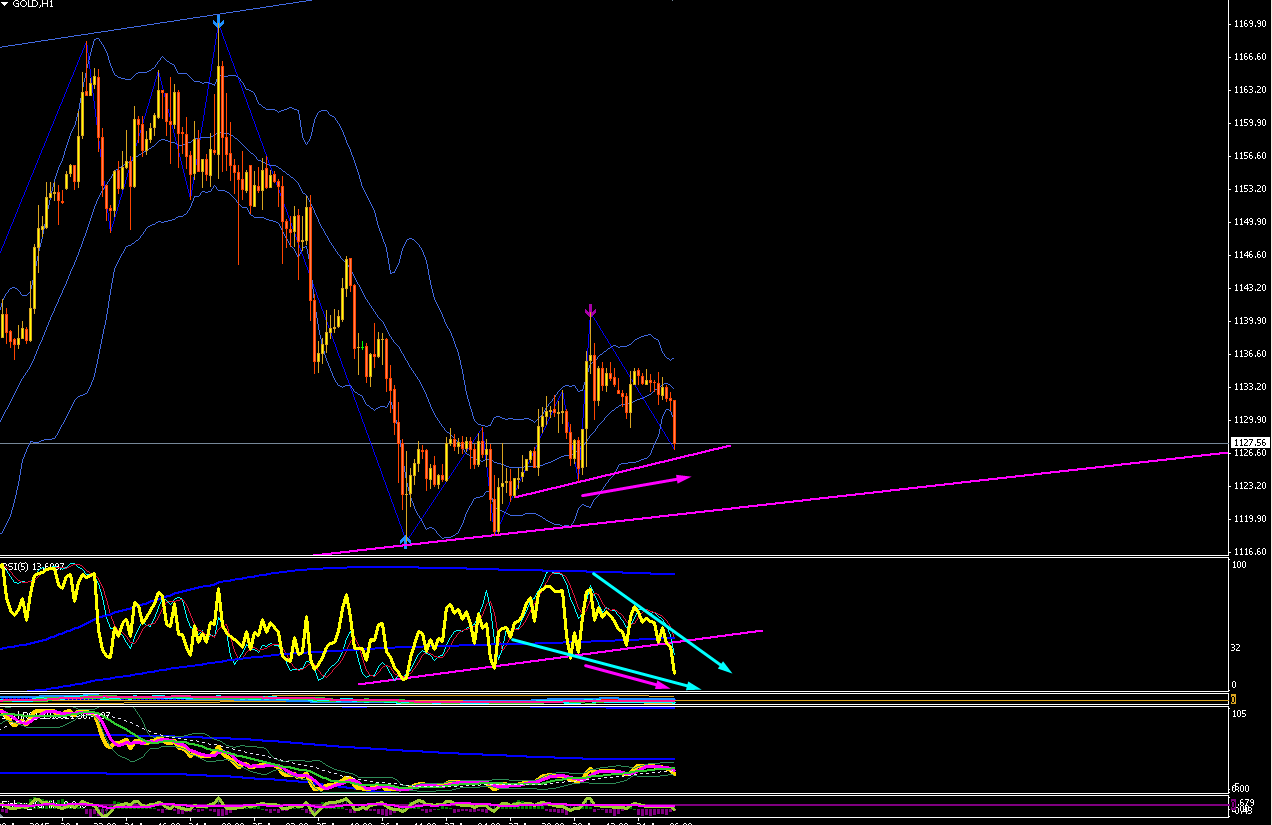Click the 1116.60 price scale label
This screenshot has width=1272, height=825.
(x=1251, y=551)
